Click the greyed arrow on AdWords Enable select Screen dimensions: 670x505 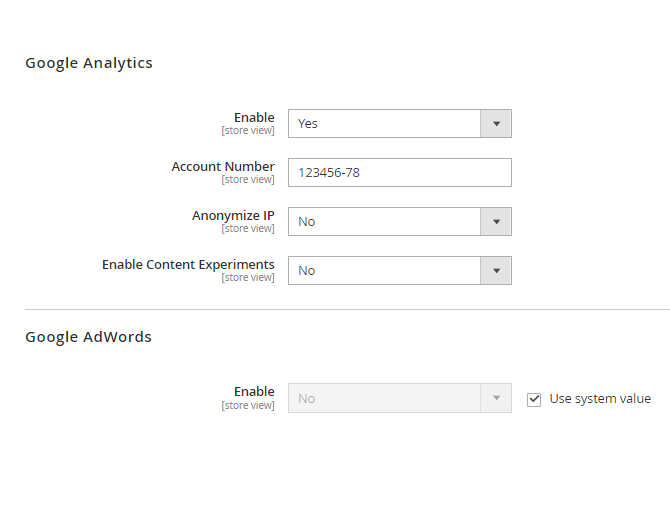[x=496, y=398]
